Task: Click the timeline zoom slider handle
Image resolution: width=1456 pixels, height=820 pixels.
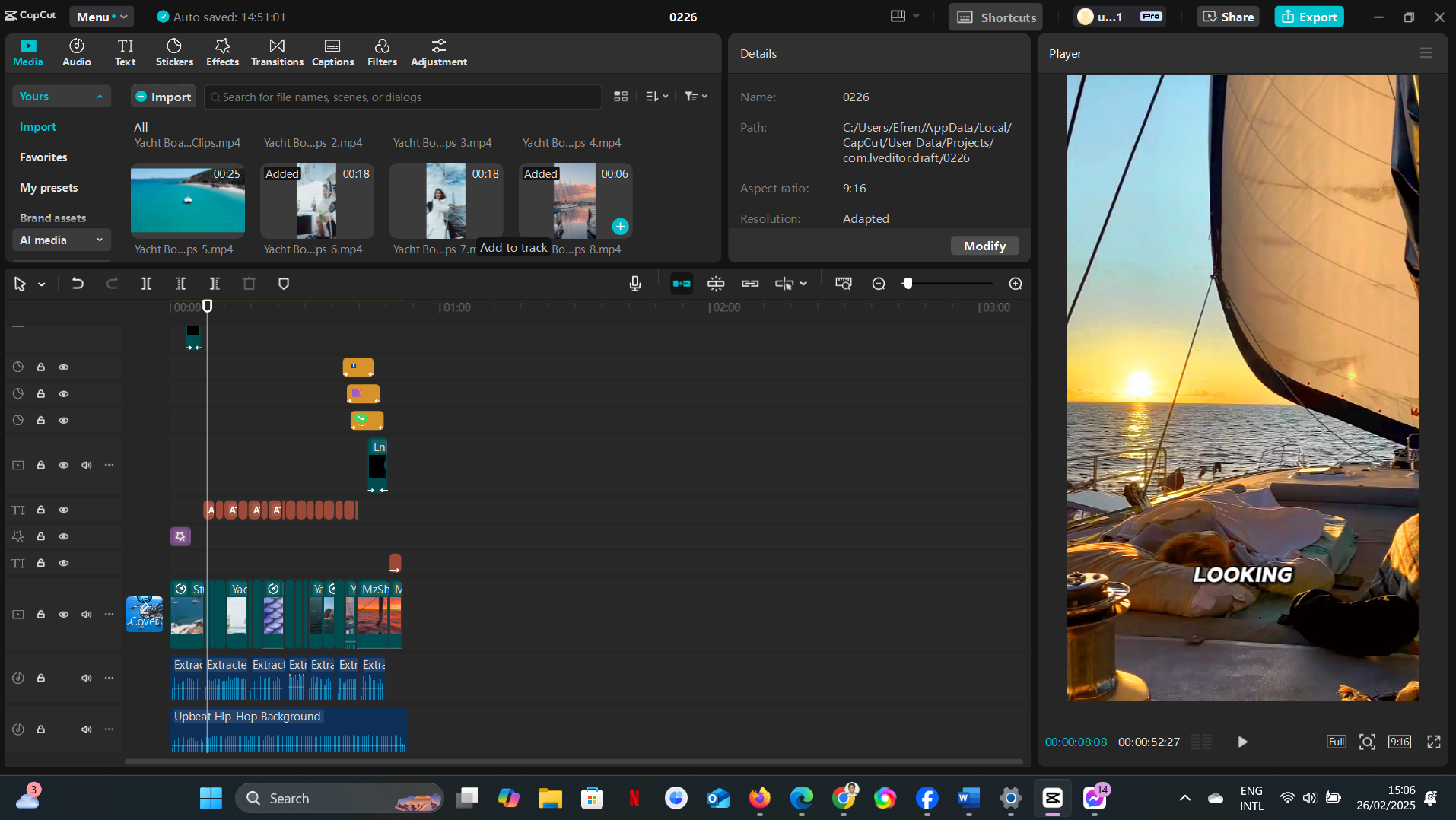Action: 908,284
